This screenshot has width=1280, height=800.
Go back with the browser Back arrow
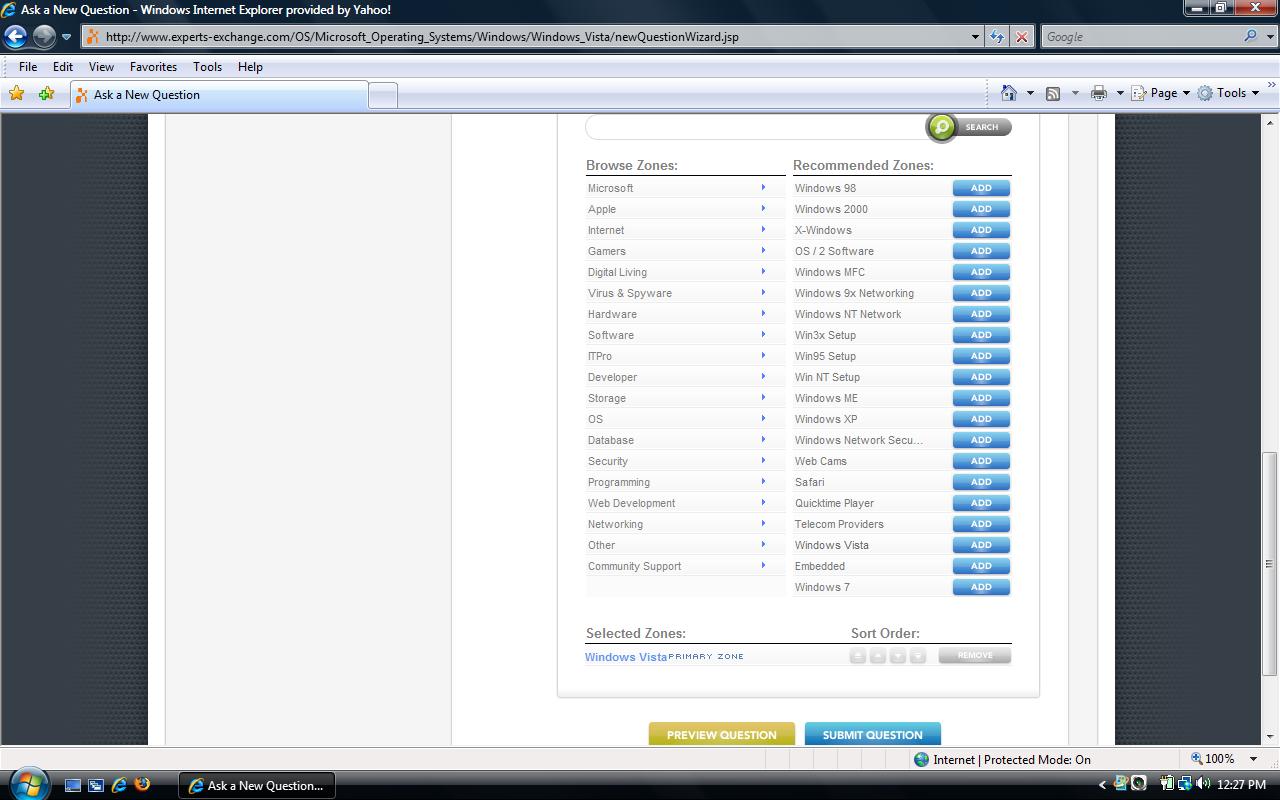click(15, 37)
